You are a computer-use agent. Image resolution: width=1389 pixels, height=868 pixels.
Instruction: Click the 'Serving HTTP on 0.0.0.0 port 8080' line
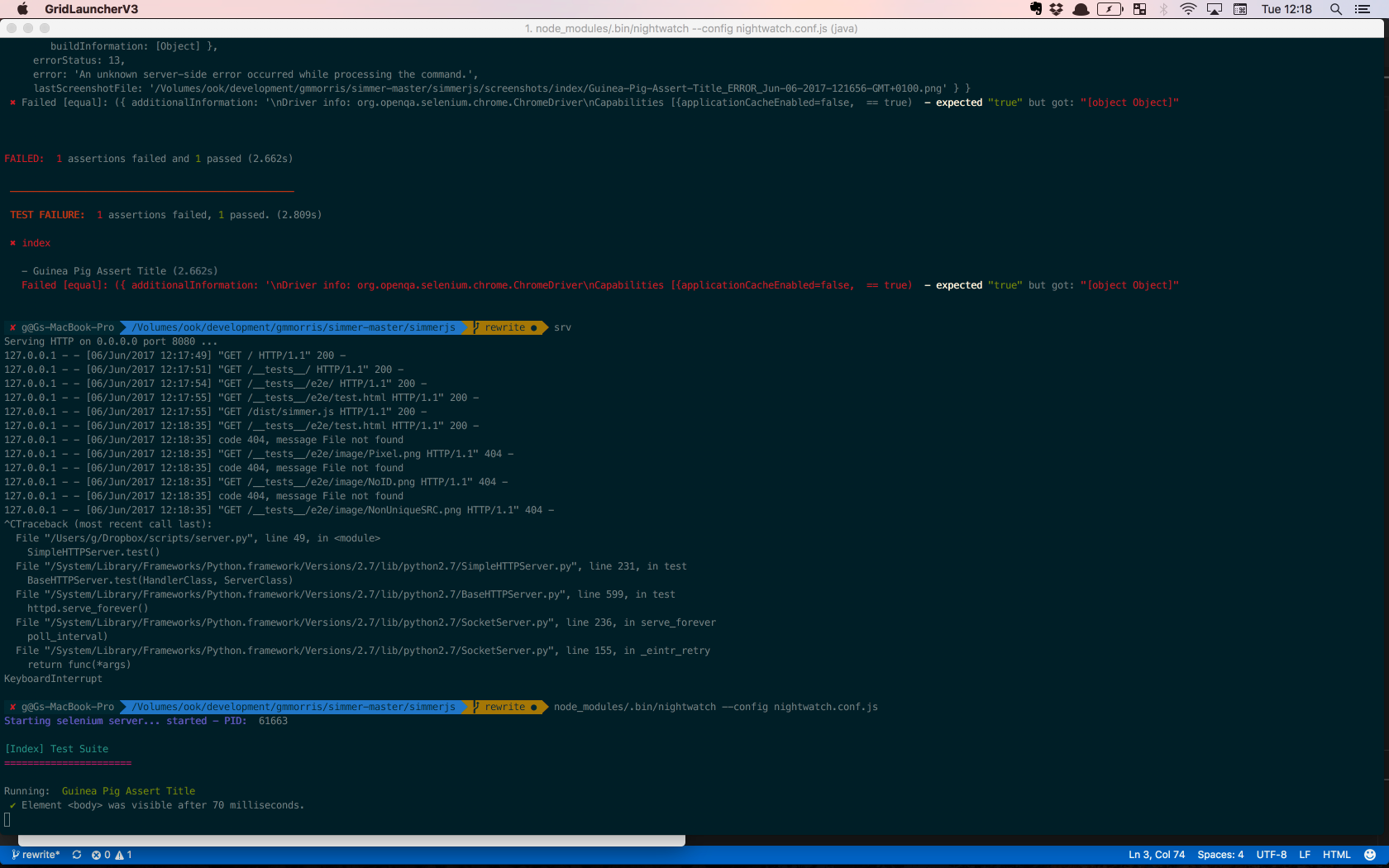(x=111, y=341)
